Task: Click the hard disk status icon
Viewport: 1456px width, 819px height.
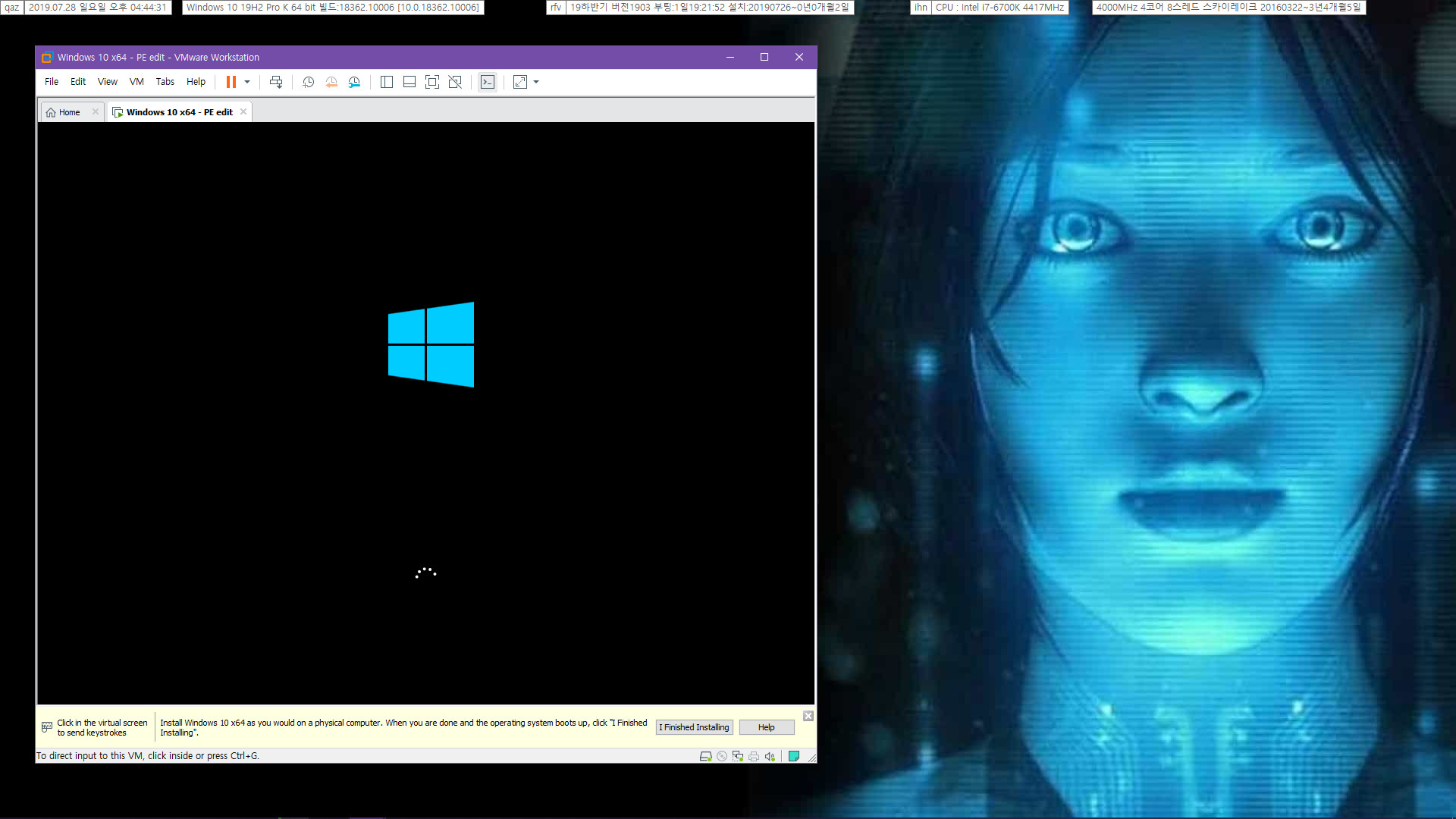Action: (x=705, y=756)
